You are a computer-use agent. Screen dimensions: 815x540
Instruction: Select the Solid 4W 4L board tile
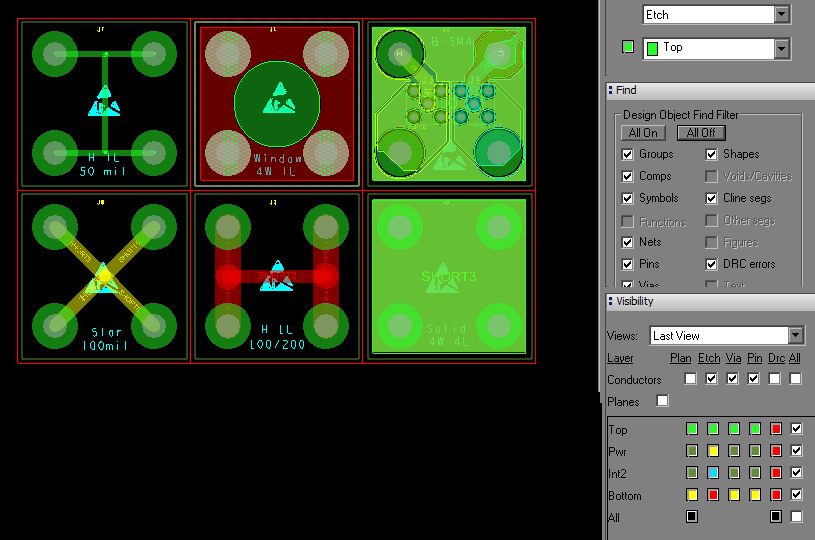coord(447,276)
